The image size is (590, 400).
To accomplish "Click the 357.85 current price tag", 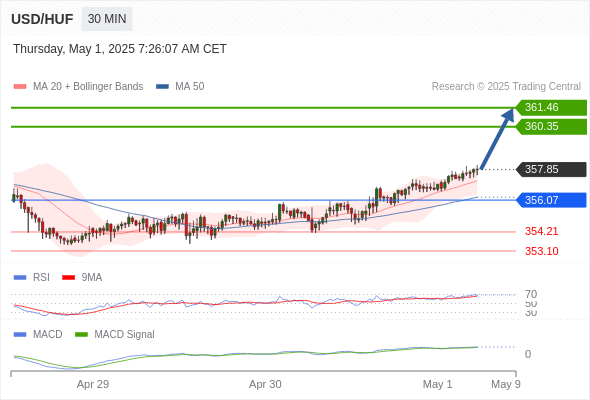I will pyautogui.click(x=551, y=169).
